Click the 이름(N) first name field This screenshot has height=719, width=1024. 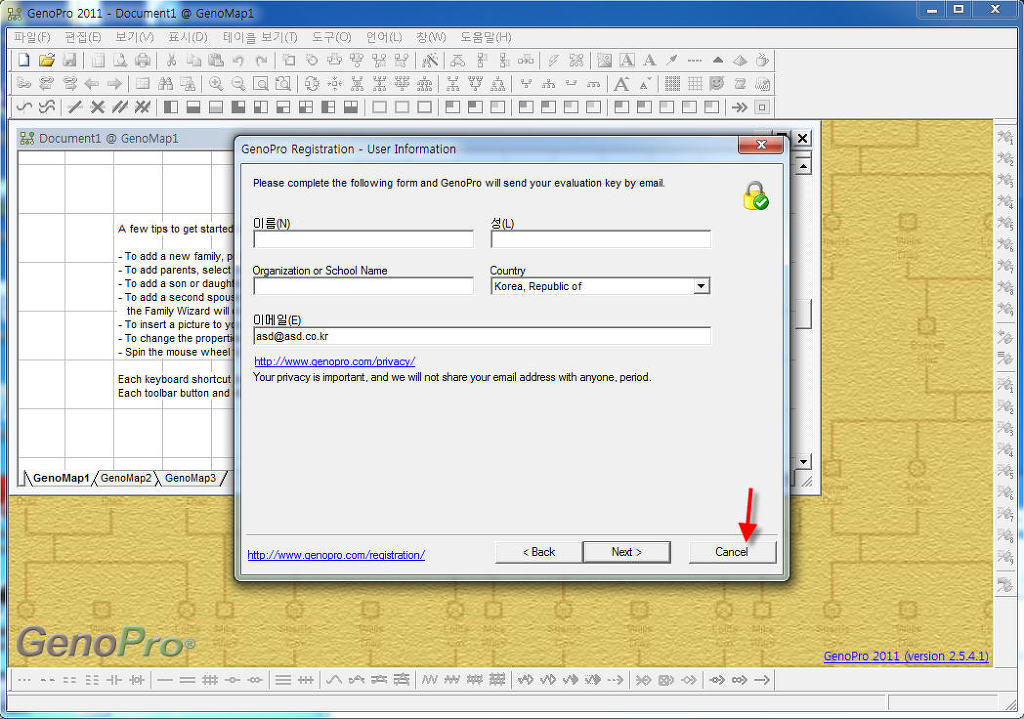(363, 239)
